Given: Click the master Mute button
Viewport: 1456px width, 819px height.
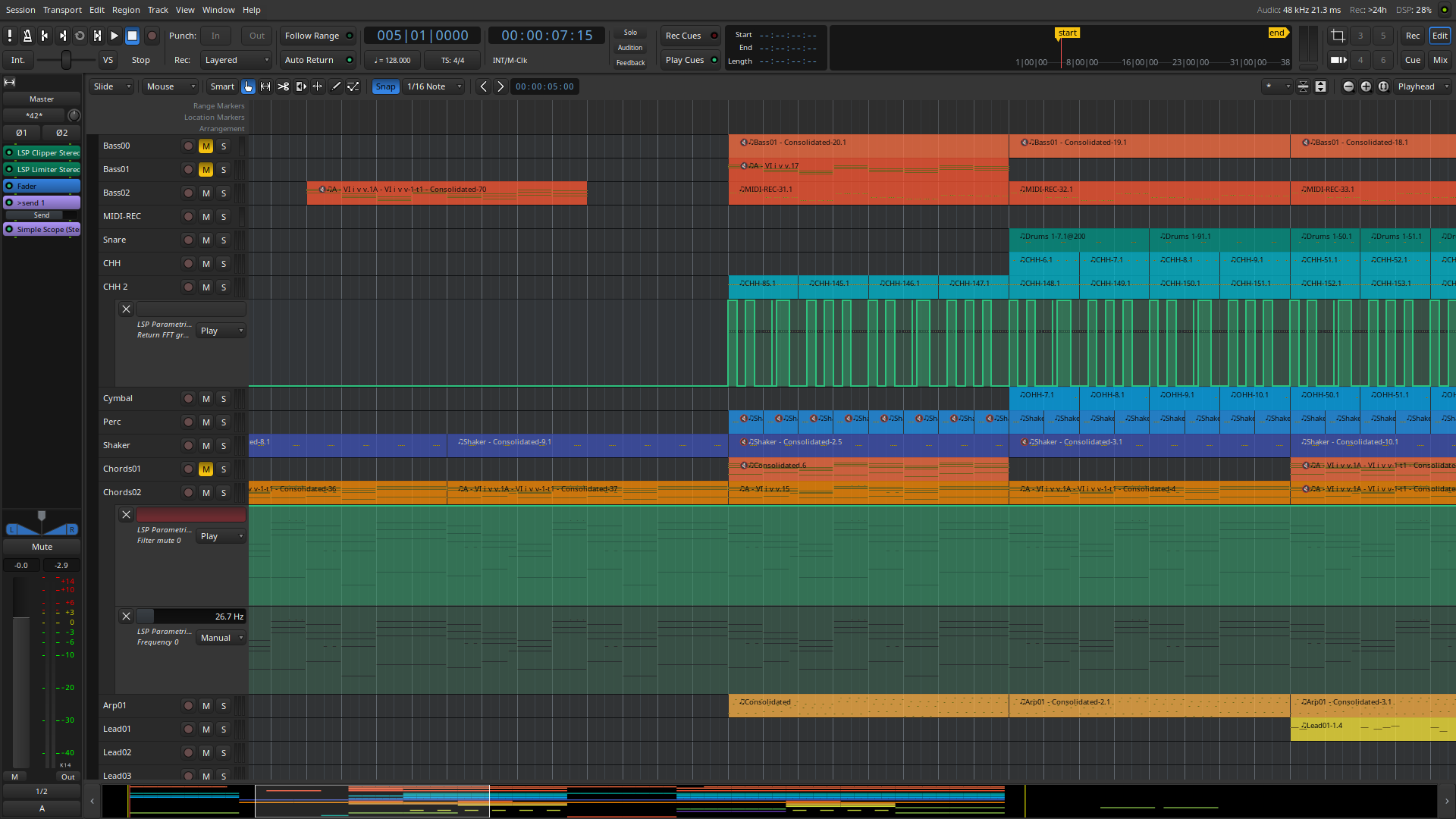Looking at the screenshot, I should pos(42,547).
